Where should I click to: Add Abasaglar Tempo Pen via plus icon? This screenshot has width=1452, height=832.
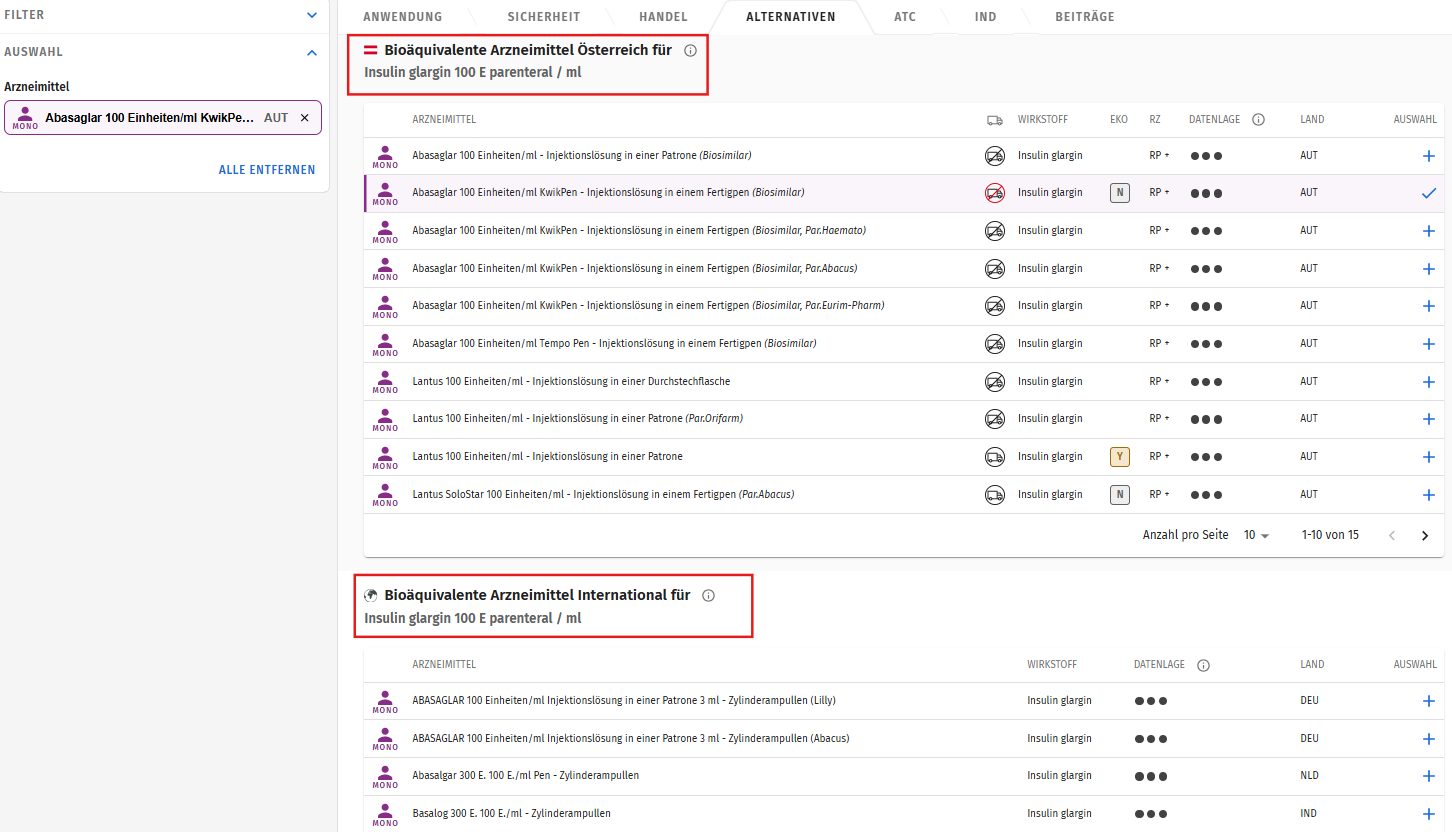click(1428, 344)
